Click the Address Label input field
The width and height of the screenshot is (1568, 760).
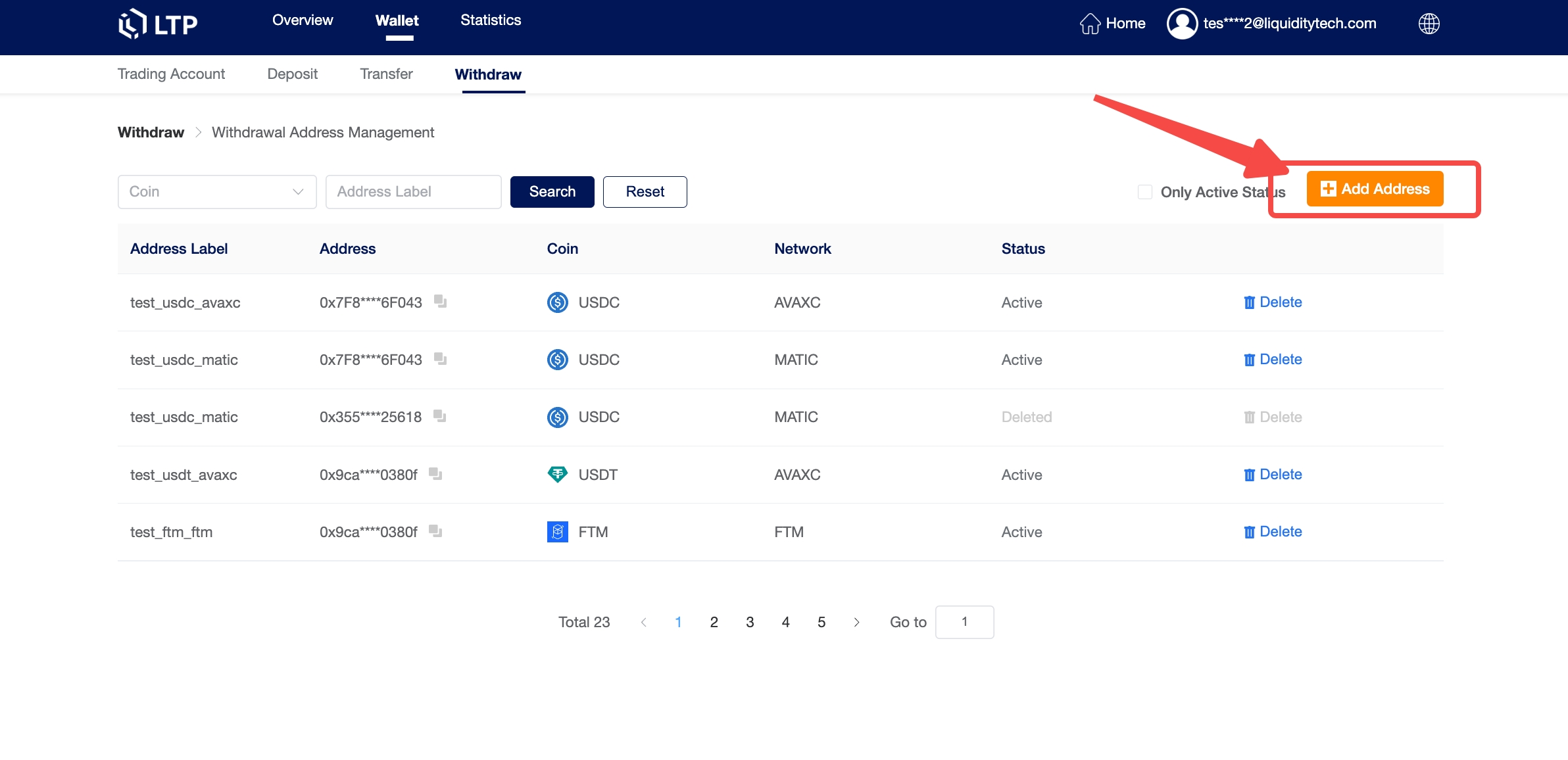(413, 192)
